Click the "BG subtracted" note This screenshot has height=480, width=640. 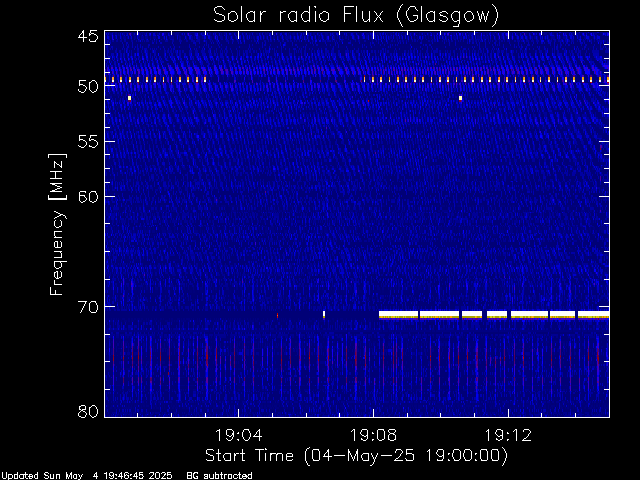(x=219, y=476)
